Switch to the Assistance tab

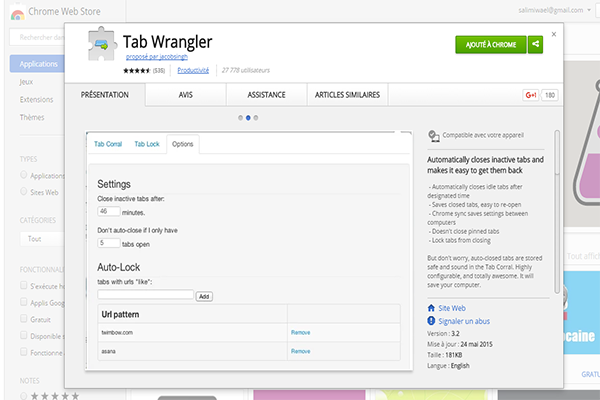(266, 95)
